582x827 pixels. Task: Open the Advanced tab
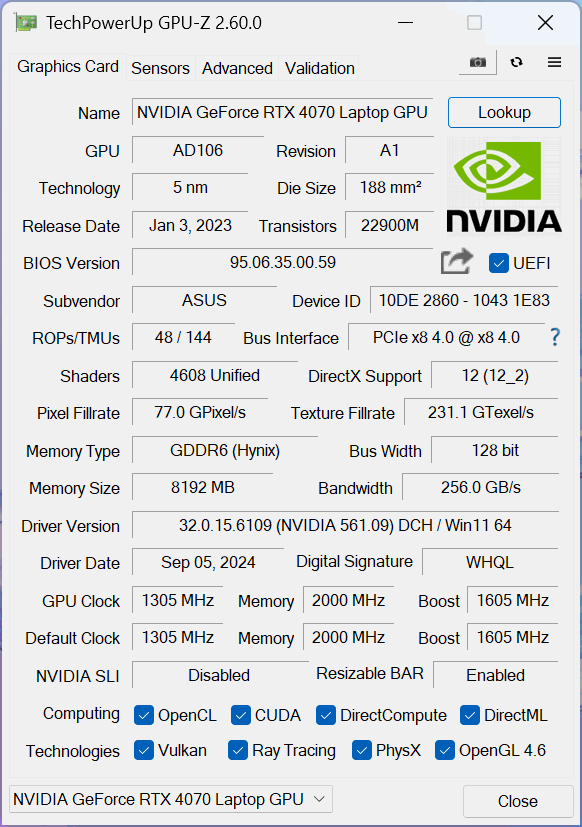coord(237,68)
